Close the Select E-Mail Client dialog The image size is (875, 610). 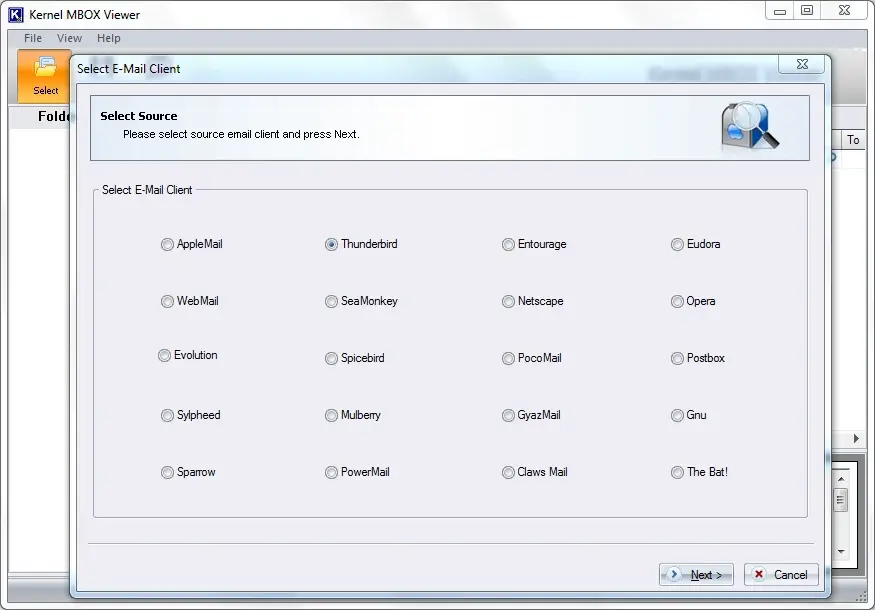pos(802,64)
